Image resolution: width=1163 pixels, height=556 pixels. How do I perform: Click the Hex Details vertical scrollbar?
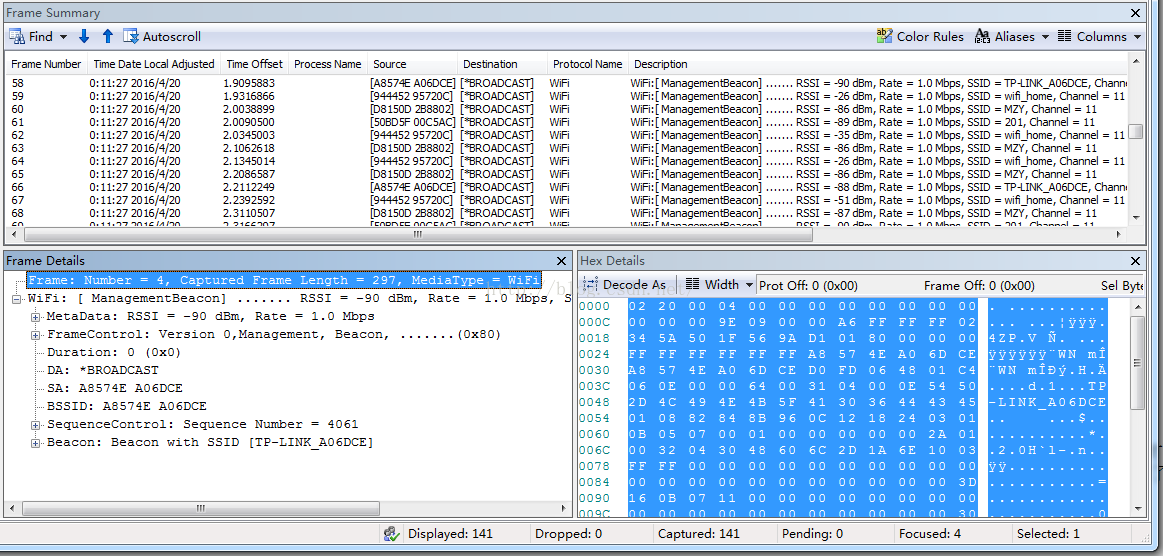coord(1136,363)
